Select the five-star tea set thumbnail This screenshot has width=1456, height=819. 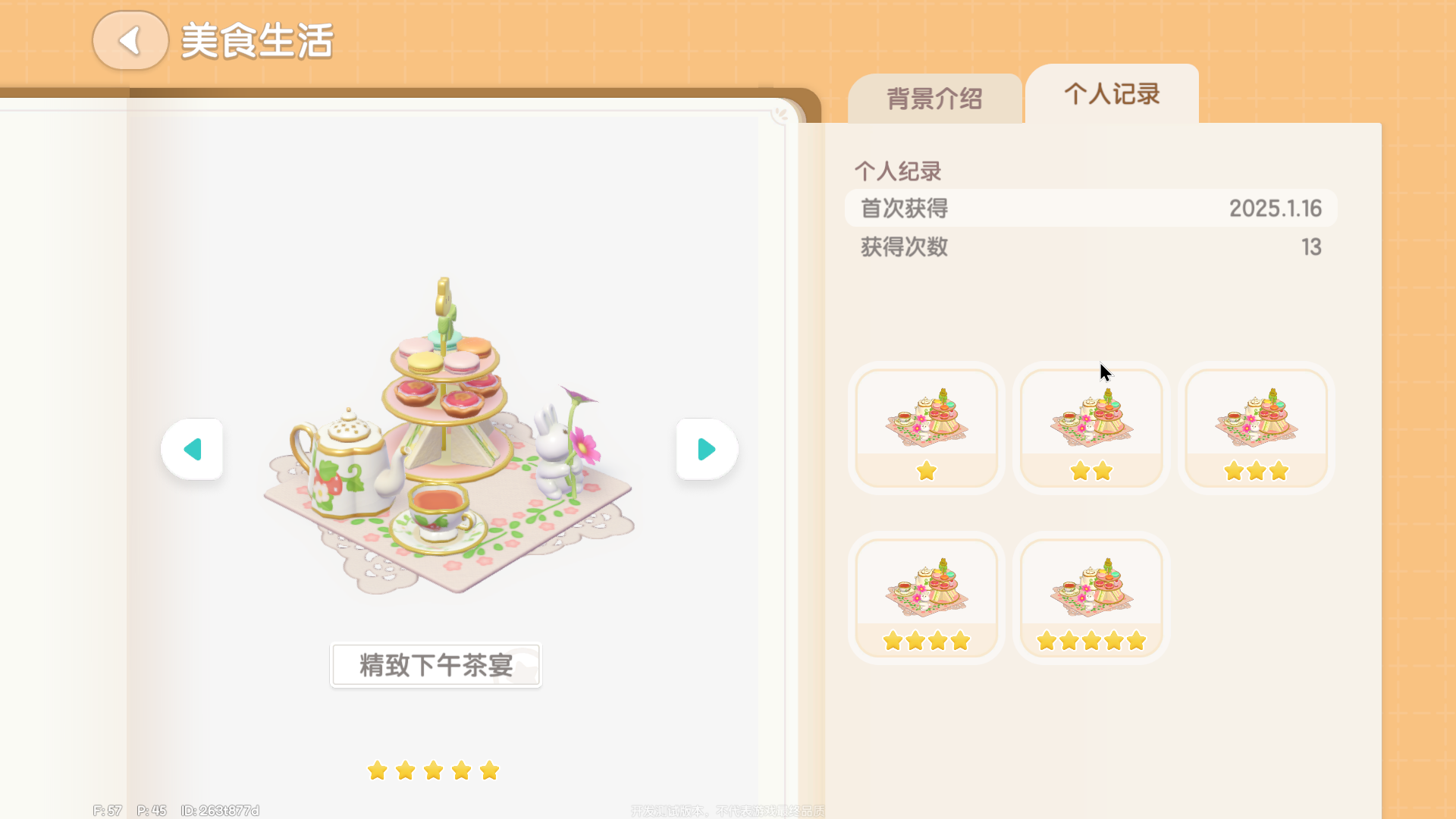pyautogui.click(x=1091, y=598)
